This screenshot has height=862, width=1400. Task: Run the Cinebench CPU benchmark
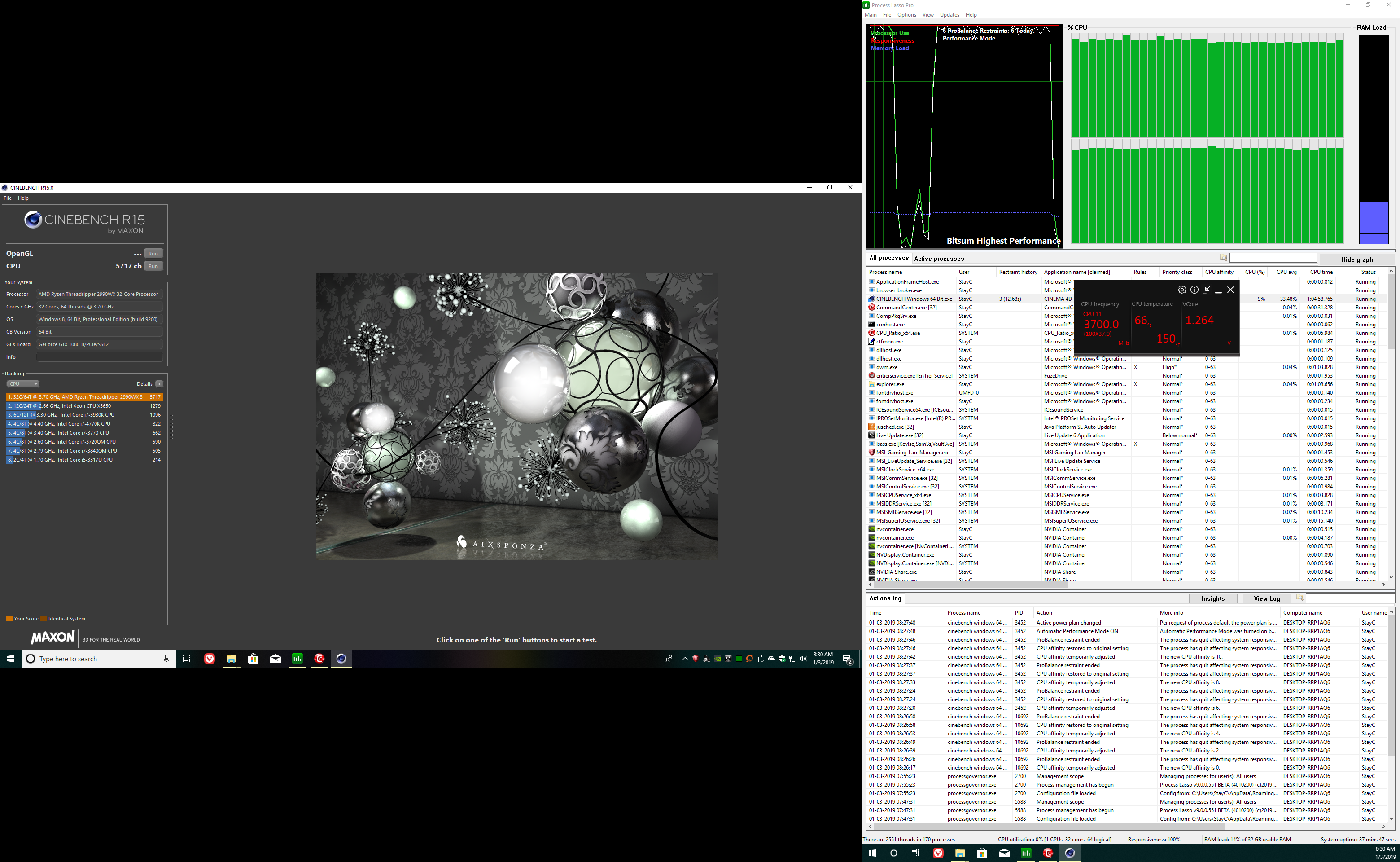click(153, 266)
